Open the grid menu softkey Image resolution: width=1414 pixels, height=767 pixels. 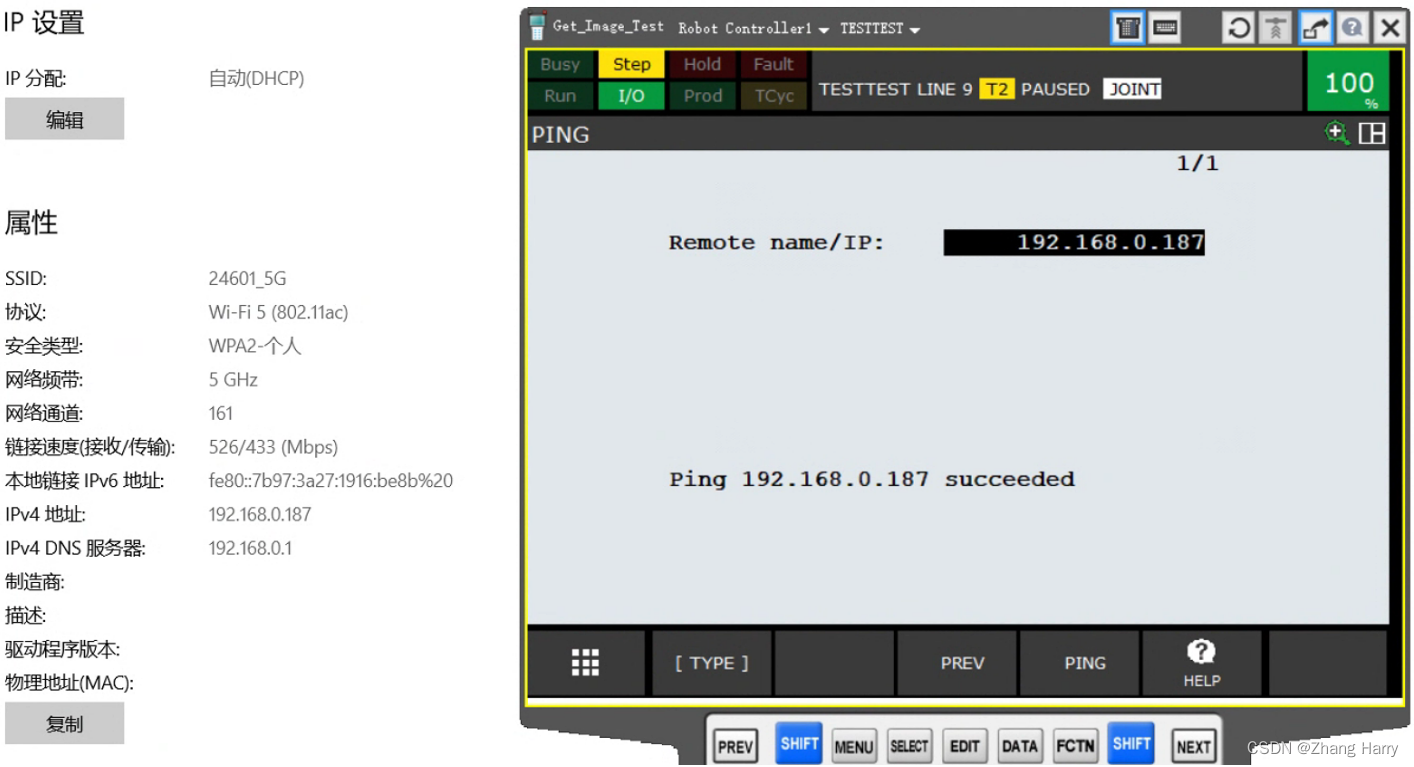(x=586, y=663)
